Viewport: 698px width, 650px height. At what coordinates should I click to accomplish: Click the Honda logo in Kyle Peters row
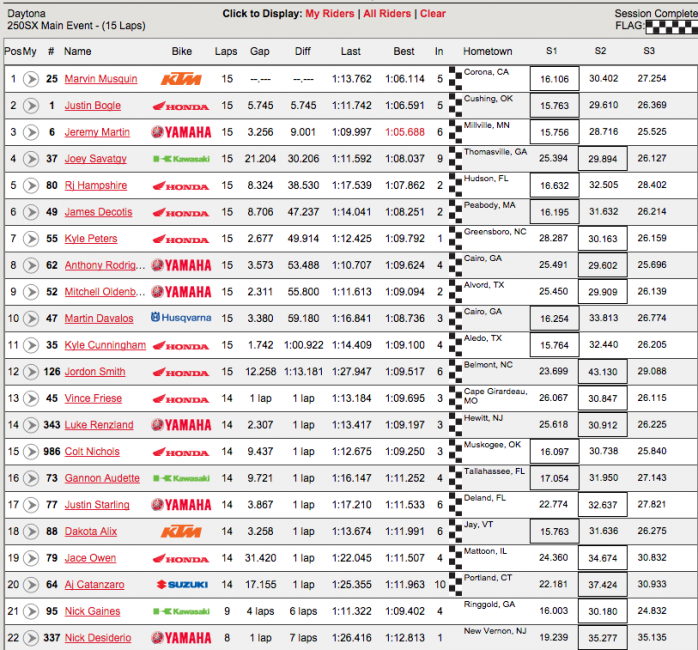pyautogui.click(x=181, y=240)
